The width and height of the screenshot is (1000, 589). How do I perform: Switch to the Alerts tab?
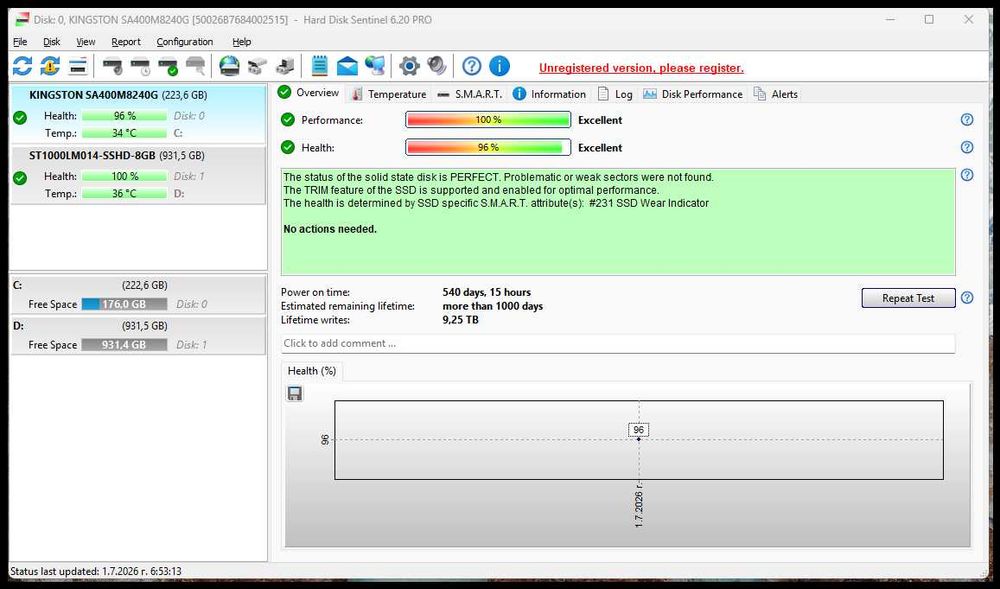pyautogui.click(x=776, y=94)
